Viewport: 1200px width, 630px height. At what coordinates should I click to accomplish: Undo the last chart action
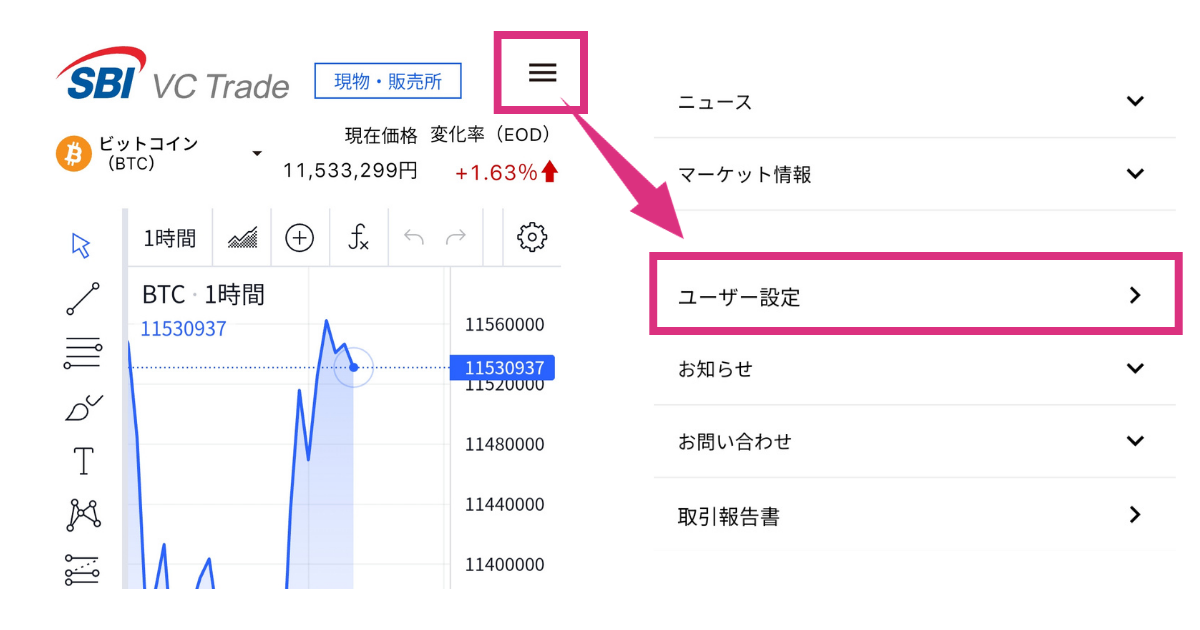pos(414,238)
